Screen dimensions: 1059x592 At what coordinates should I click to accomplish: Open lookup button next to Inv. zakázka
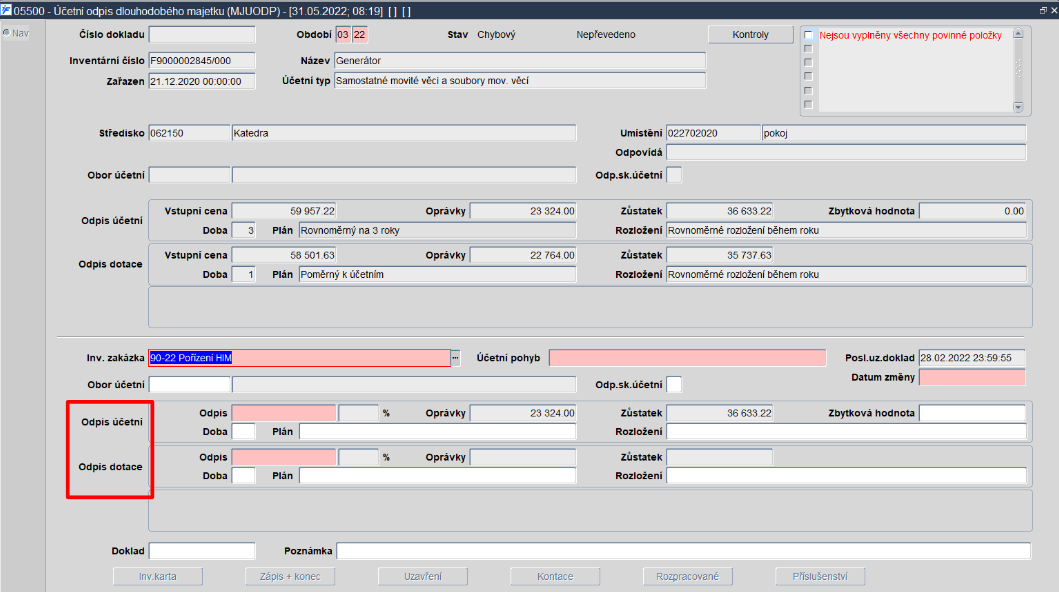point(455,358)
